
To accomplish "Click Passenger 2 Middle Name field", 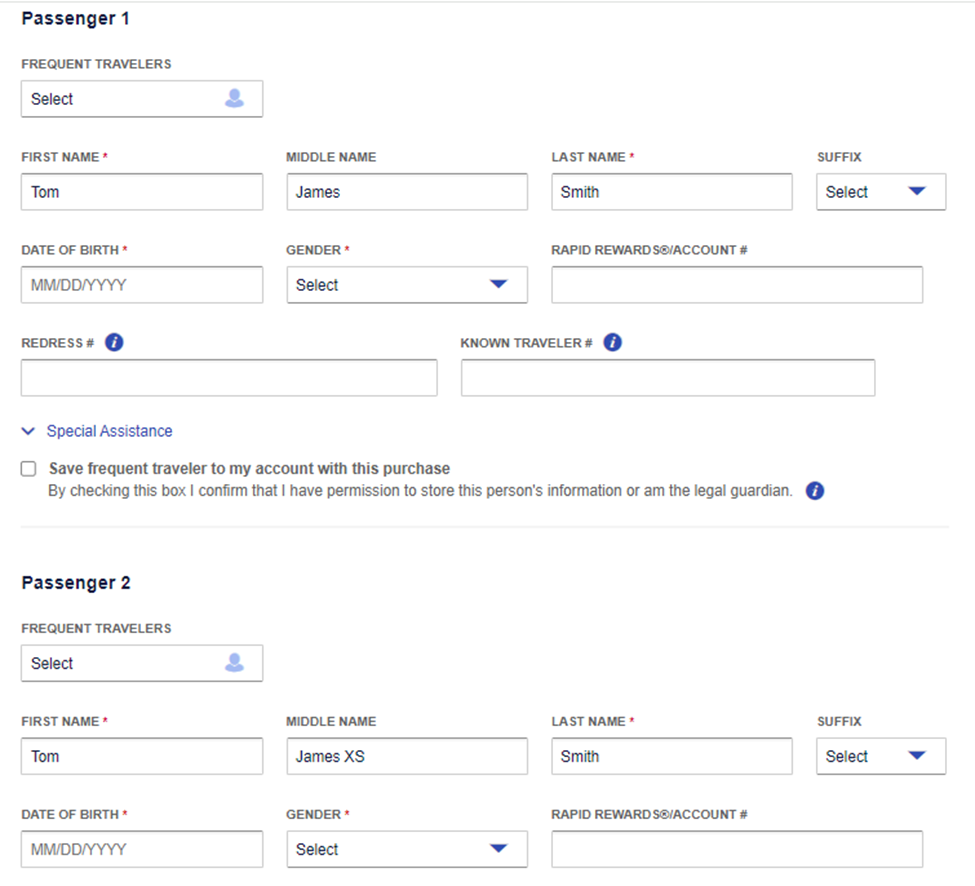I will tap(406, 756).
